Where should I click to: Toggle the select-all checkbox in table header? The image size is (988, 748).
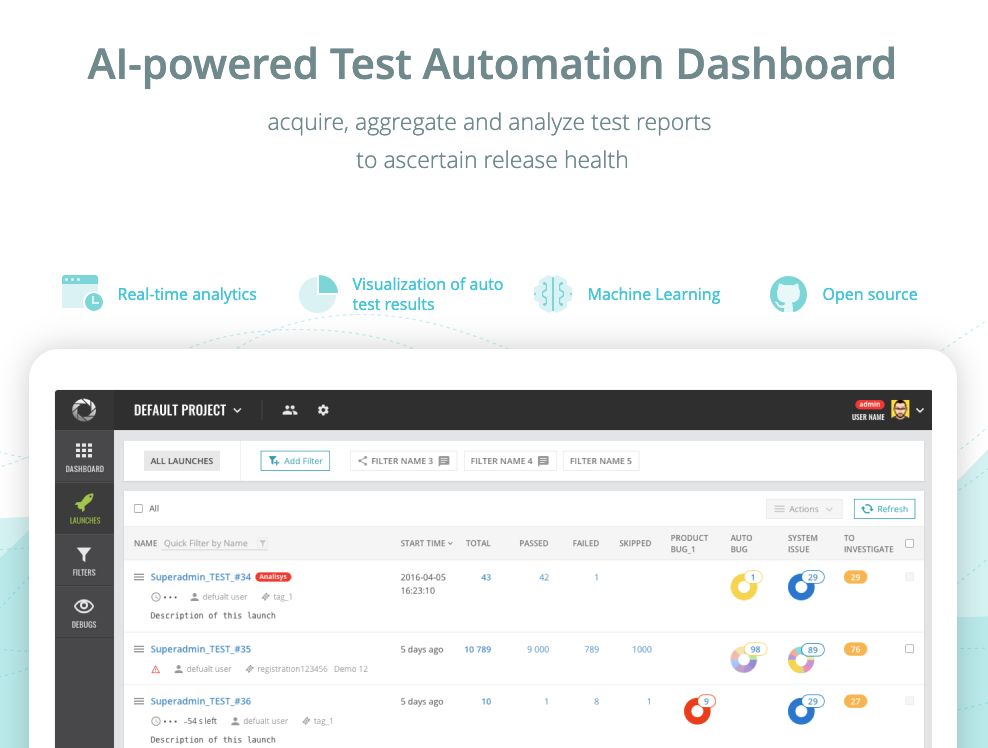(x=909, y=543)
